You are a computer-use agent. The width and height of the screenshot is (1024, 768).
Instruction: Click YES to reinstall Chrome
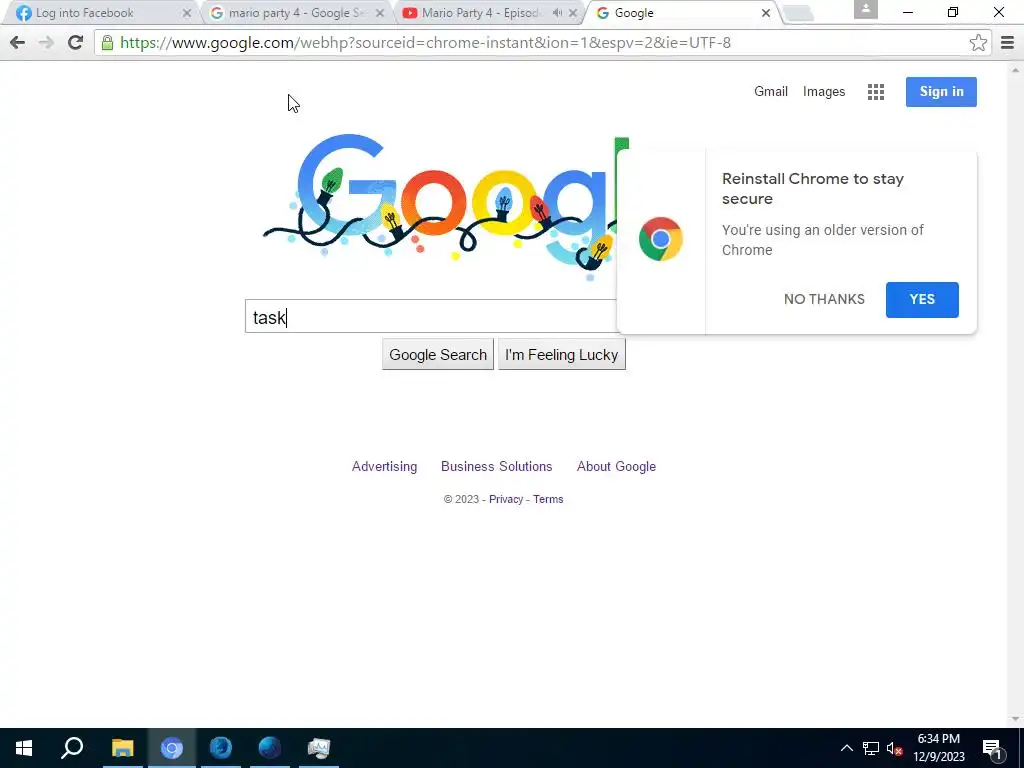click(922, 300)
